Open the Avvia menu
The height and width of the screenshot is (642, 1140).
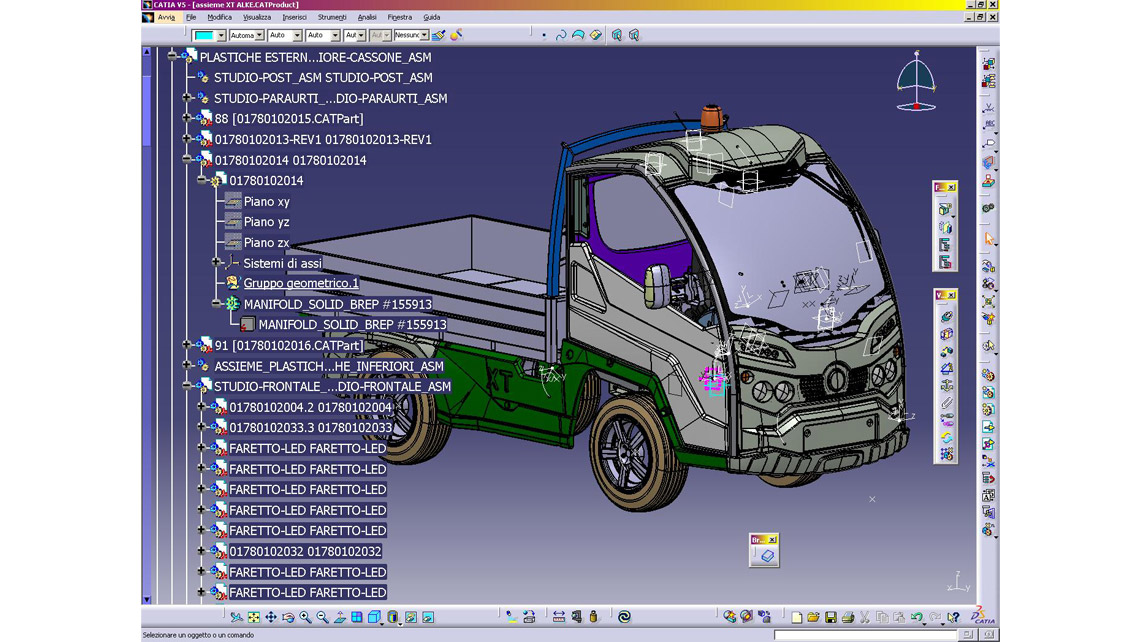(166, 17)
